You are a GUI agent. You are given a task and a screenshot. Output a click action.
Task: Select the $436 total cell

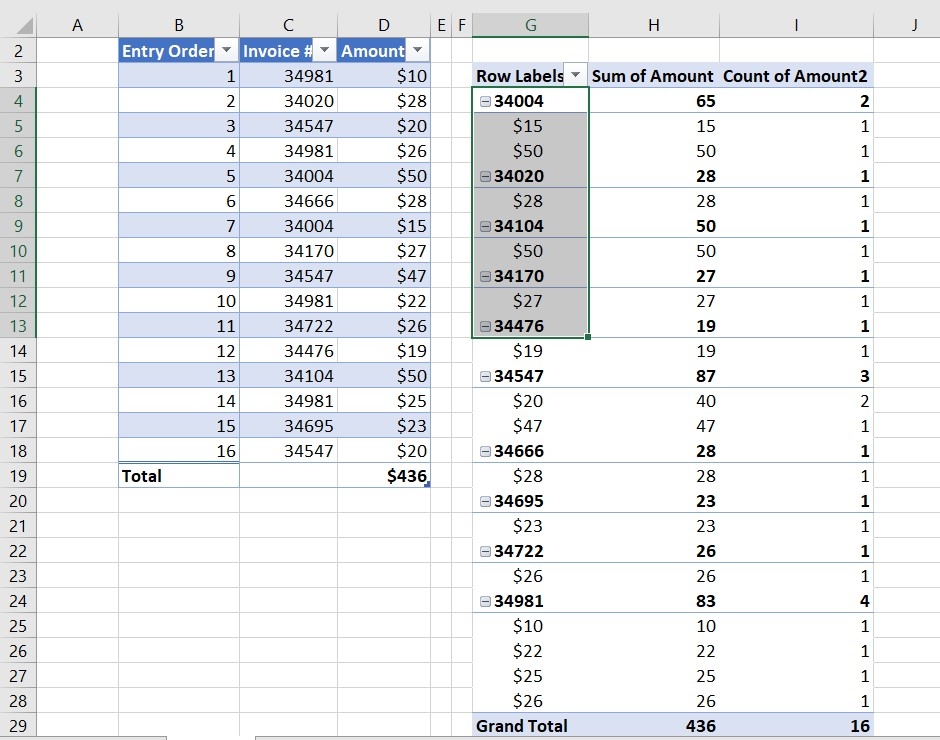pos(383,476)
